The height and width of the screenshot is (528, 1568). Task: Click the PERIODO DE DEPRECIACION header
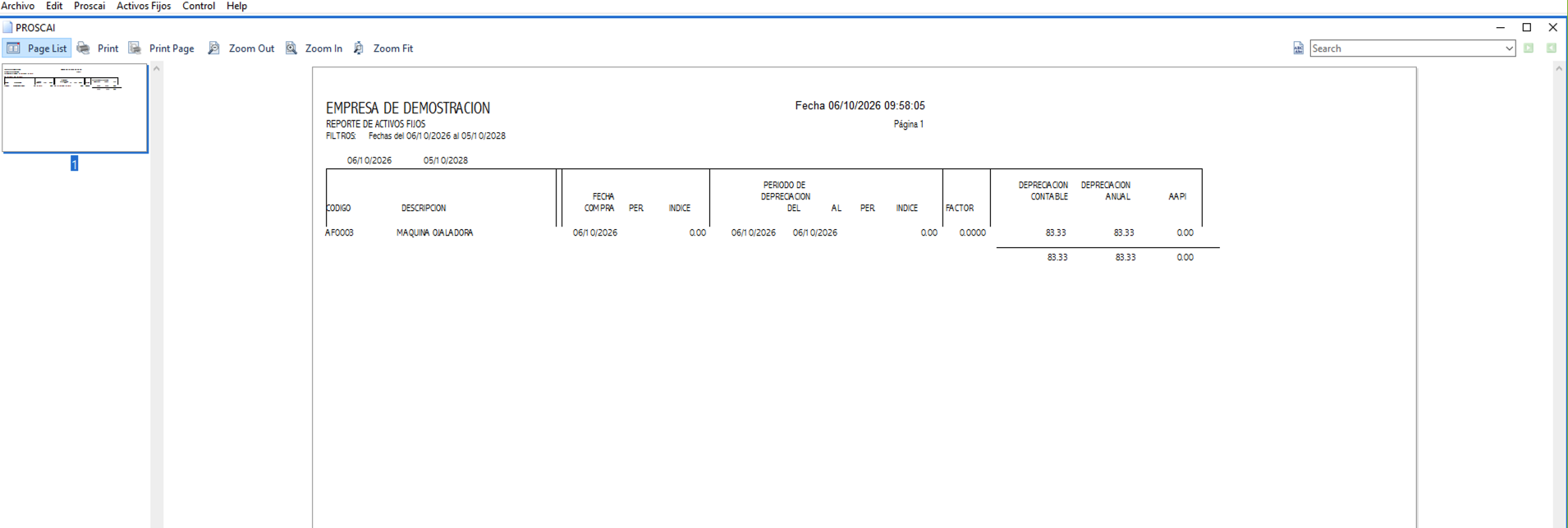785,191
